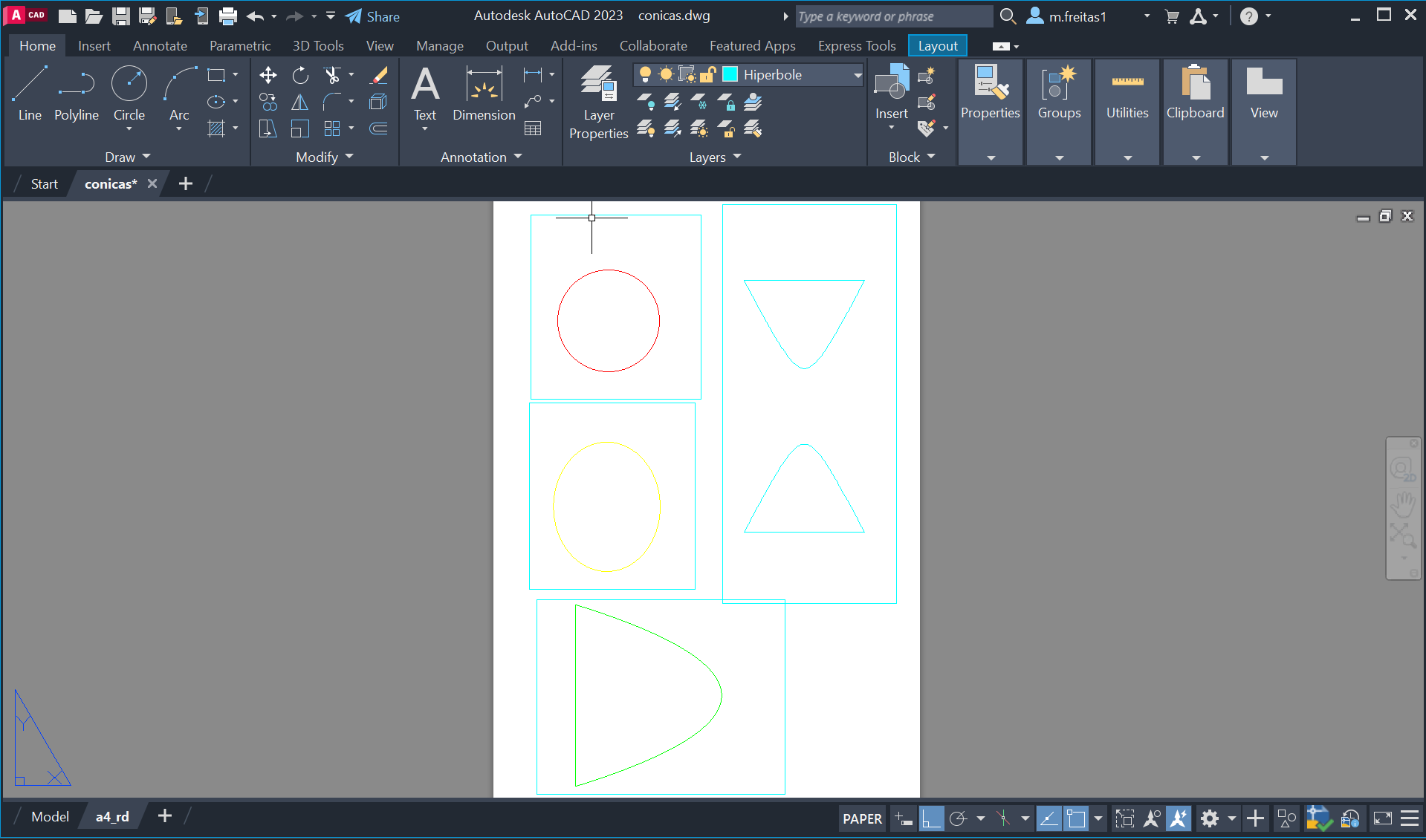
Task: Click the Insert Table icon
Action: [533, 128]
